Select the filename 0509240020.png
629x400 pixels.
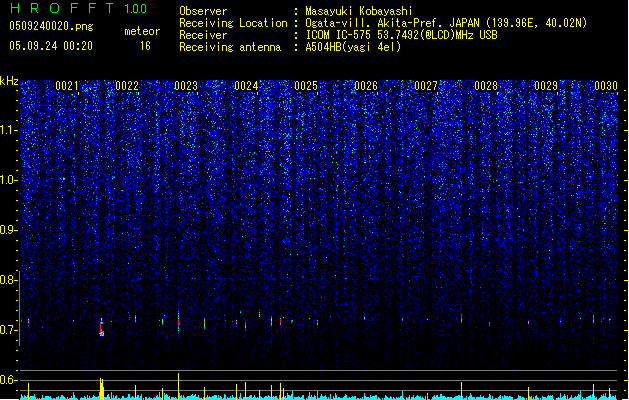tap(51, 26)
